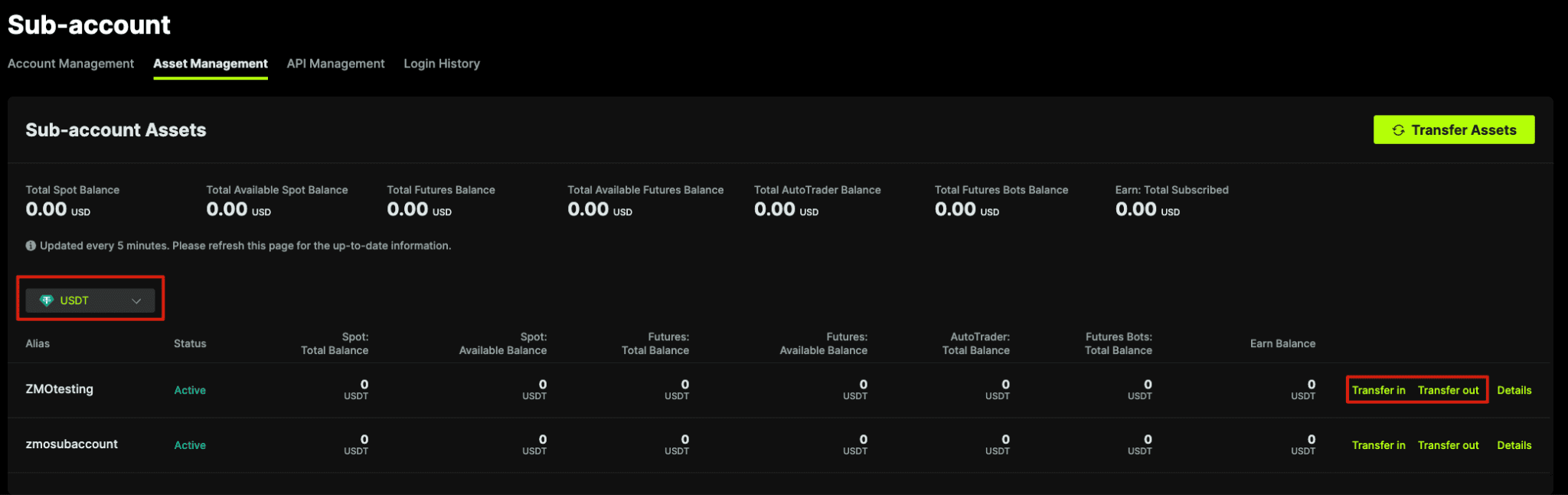The height and width of the screenshot is (495, 1568).
Task: Expand the USDT dropdown chevron
Action: [136, 301]
